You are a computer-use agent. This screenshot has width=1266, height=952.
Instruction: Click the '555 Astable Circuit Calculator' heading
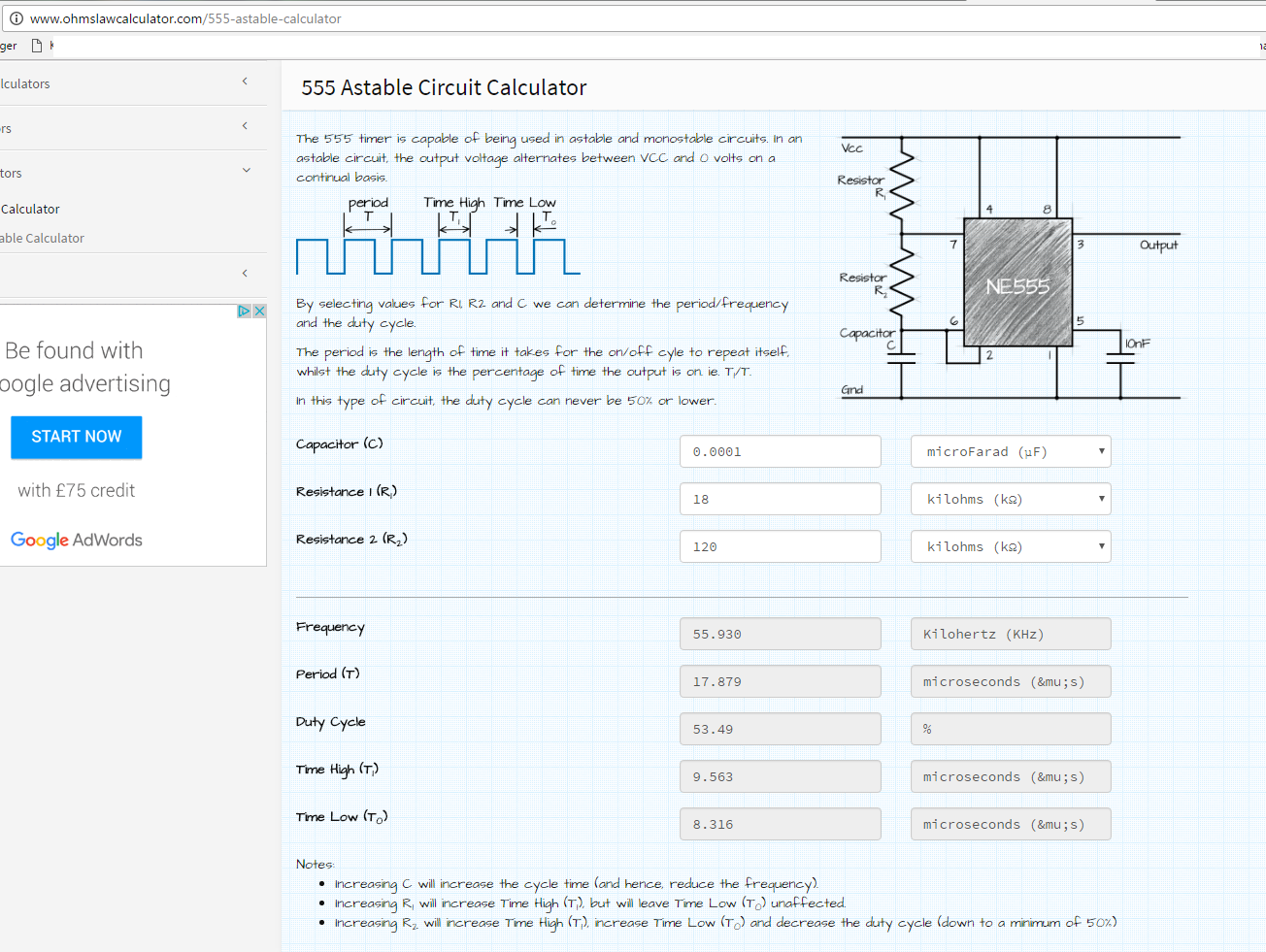pos(444,87)
